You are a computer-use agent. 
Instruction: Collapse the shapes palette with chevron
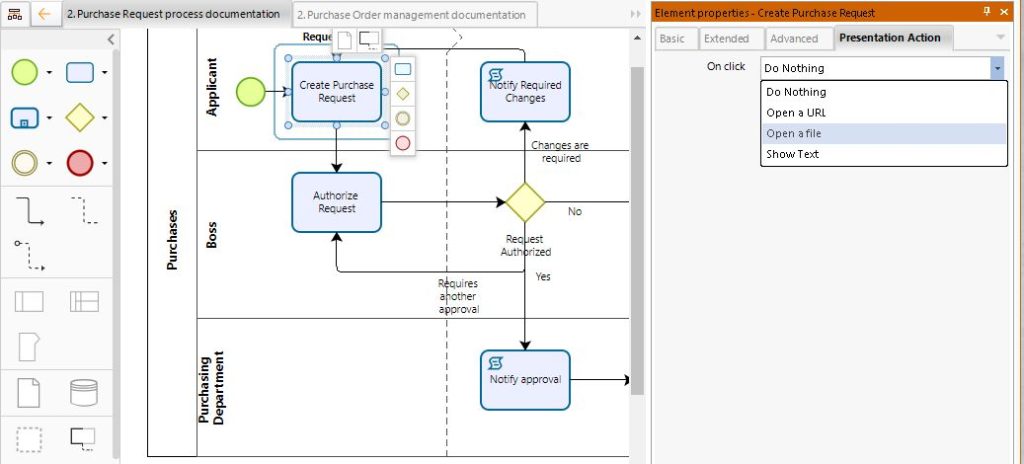(110, 40)
